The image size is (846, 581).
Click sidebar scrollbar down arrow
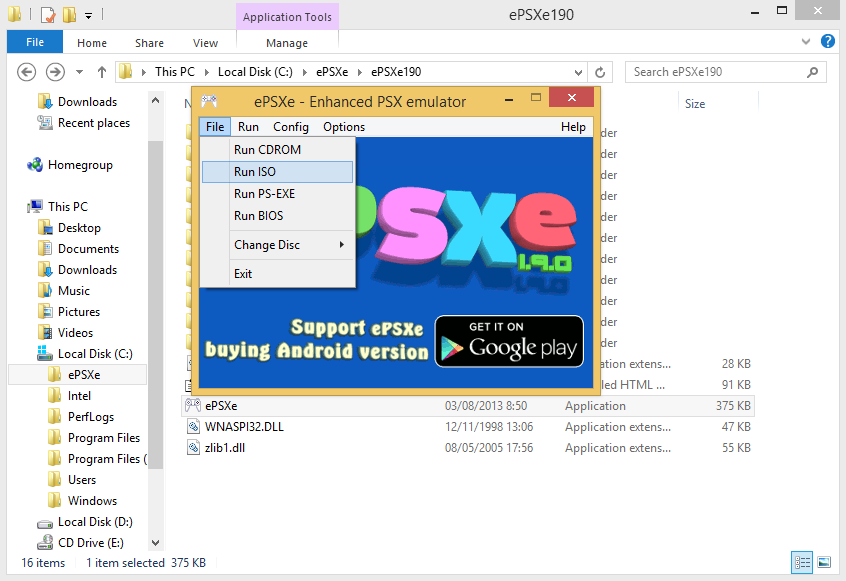pos(155,543)
